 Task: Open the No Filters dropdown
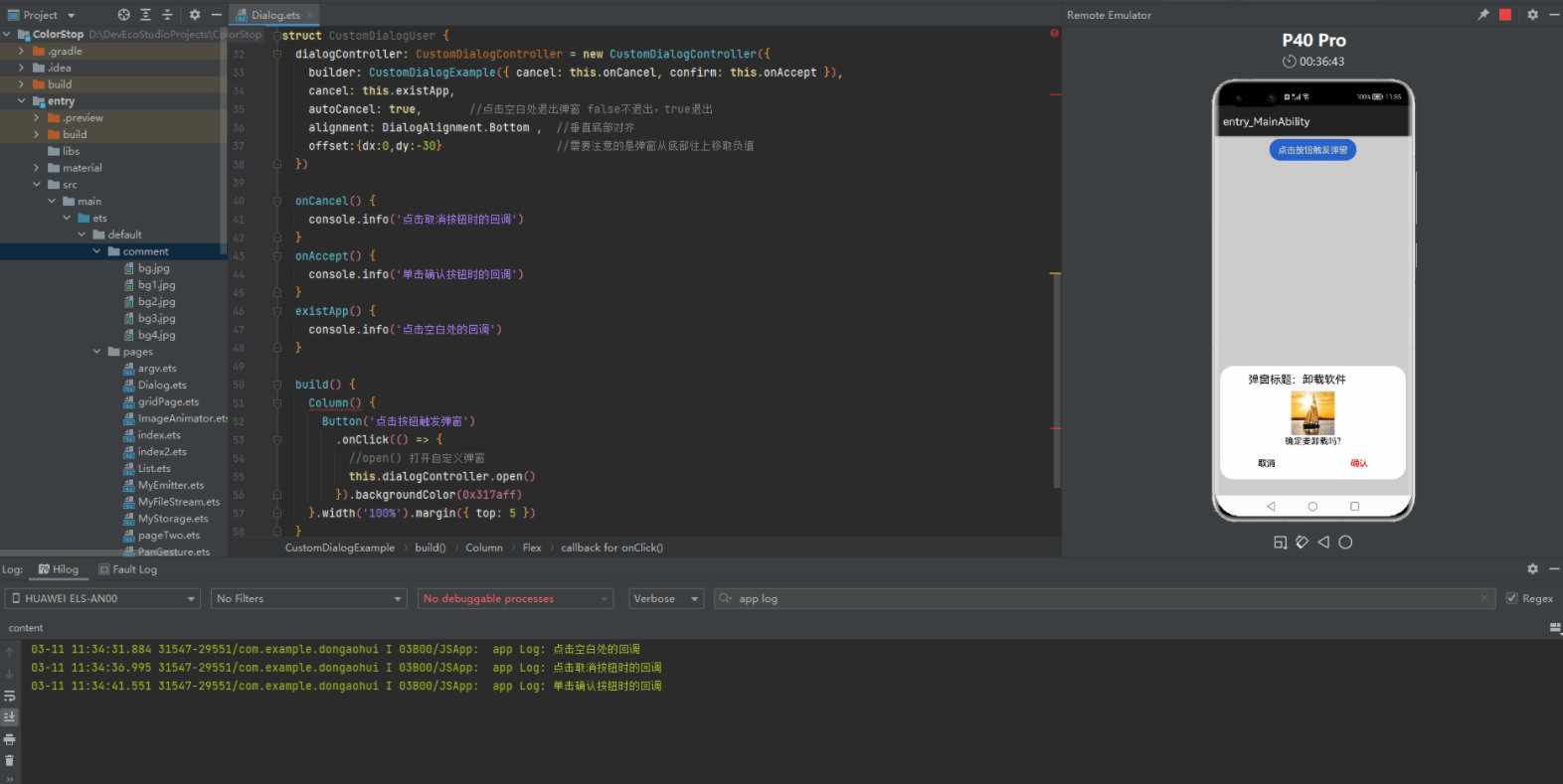pyautogui.click(x=309, y=598)
